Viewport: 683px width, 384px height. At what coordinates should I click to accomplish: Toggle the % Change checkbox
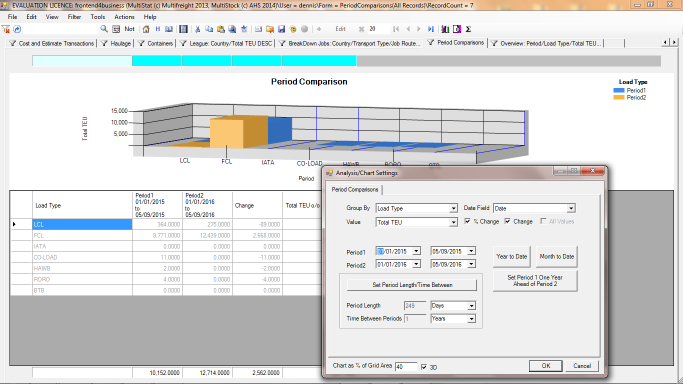click(467, 221)
